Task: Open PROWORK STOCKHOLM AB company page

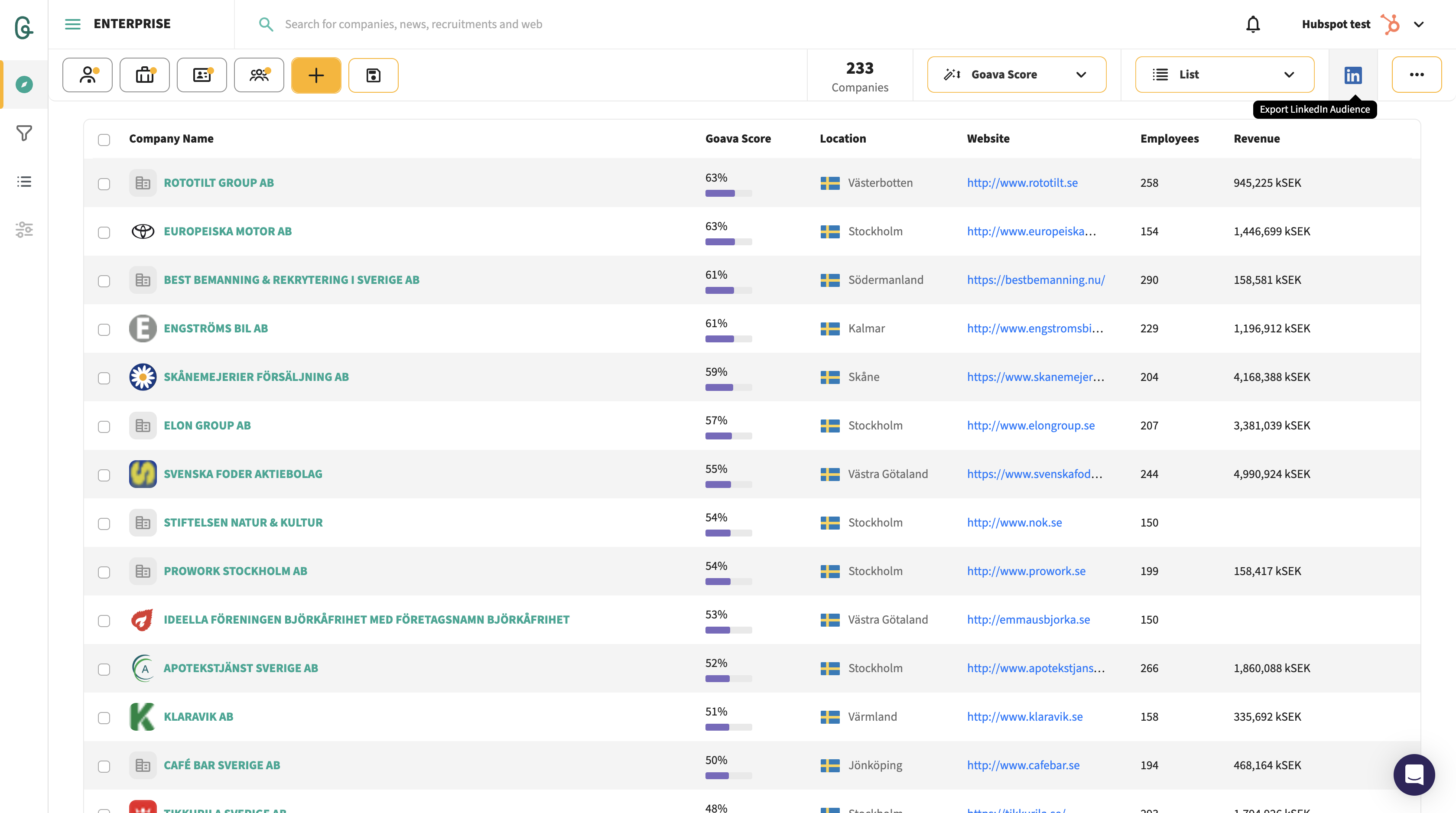Action: (x=236, y=571)
